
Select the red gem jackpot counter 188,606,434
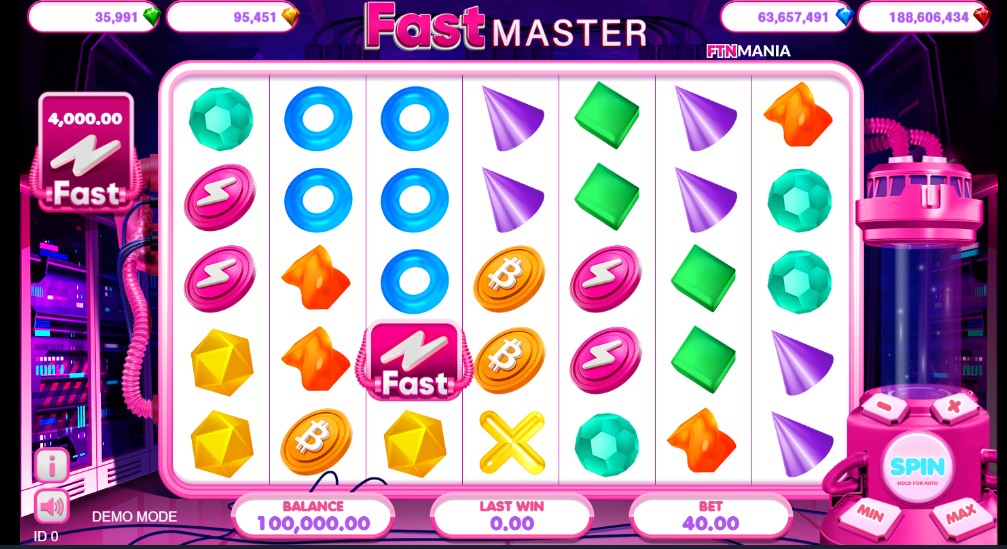tap(925, 17)
